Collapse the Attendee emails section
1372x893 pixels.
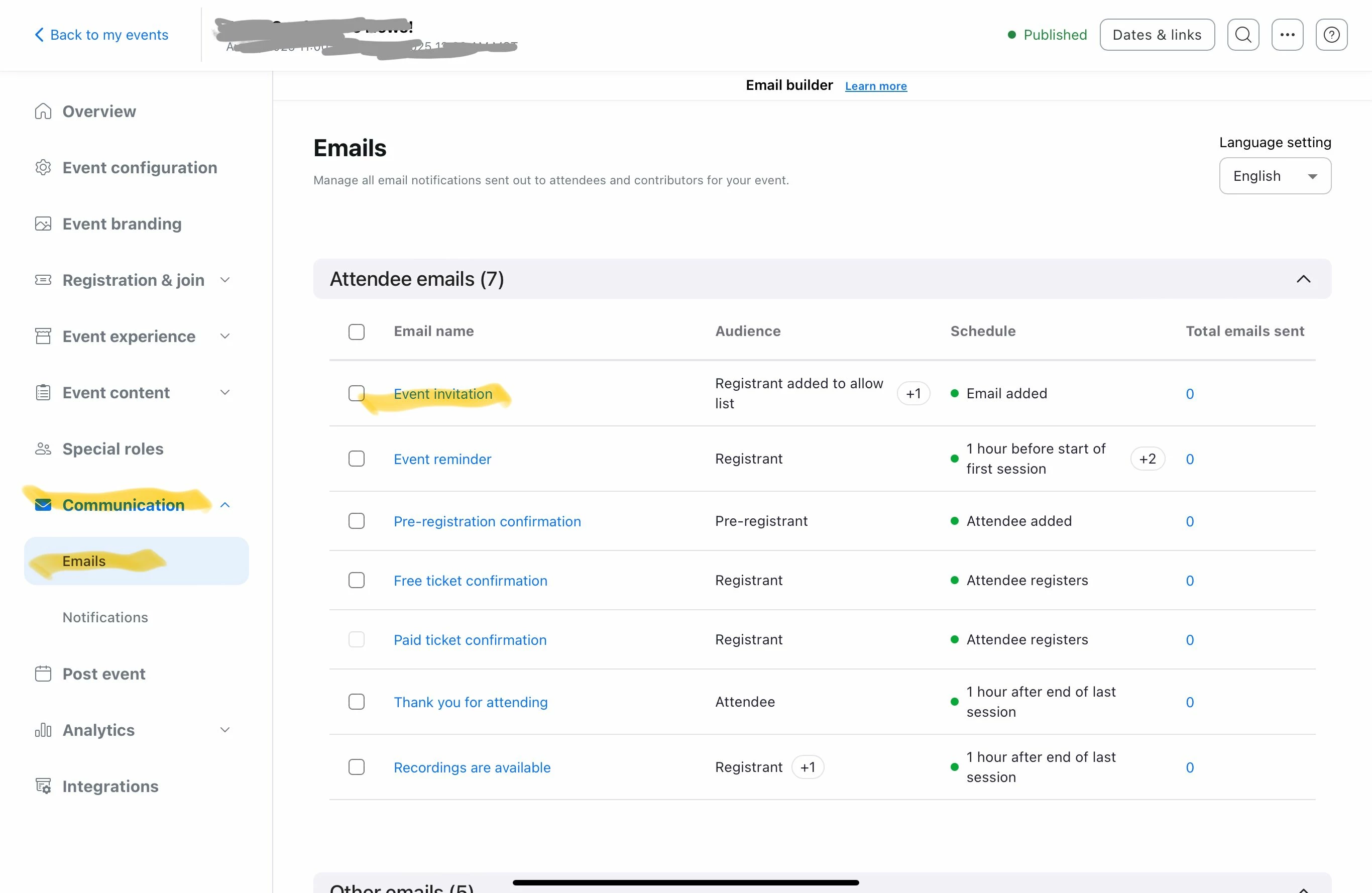pyautogui.click(x=1303, y=279)
